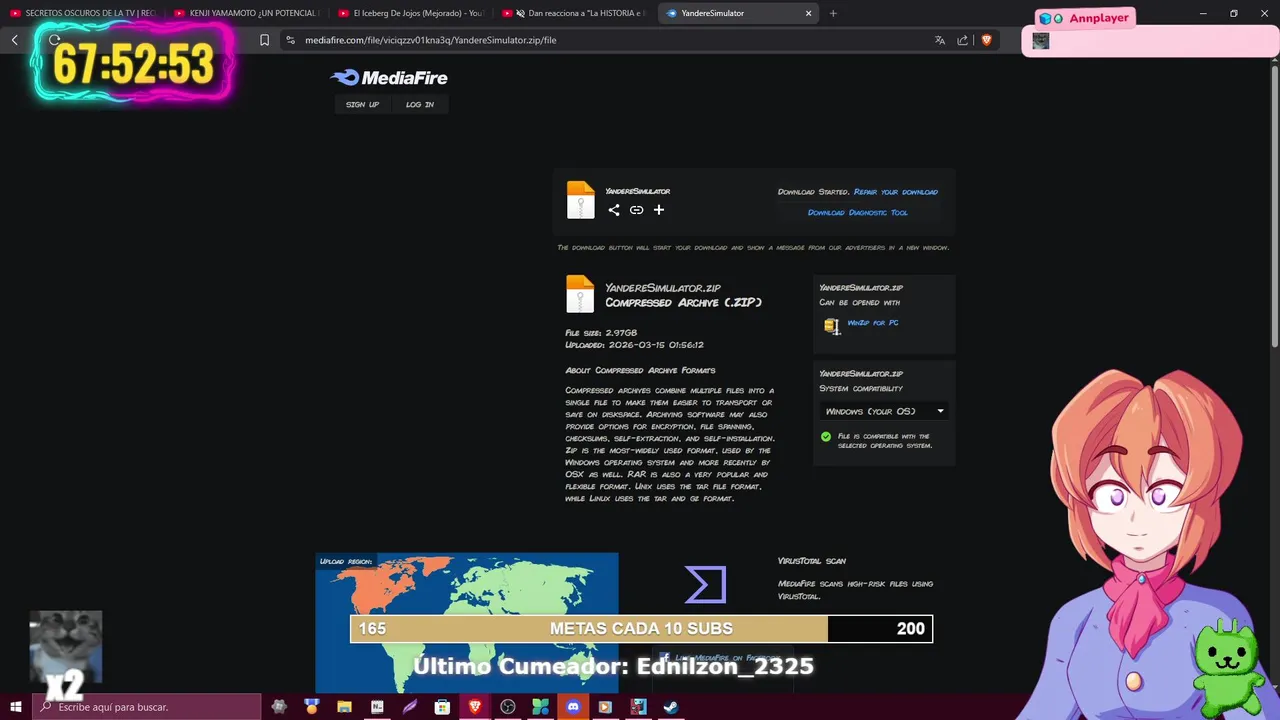Click the share icon in address bar

(x=963, y=40)
